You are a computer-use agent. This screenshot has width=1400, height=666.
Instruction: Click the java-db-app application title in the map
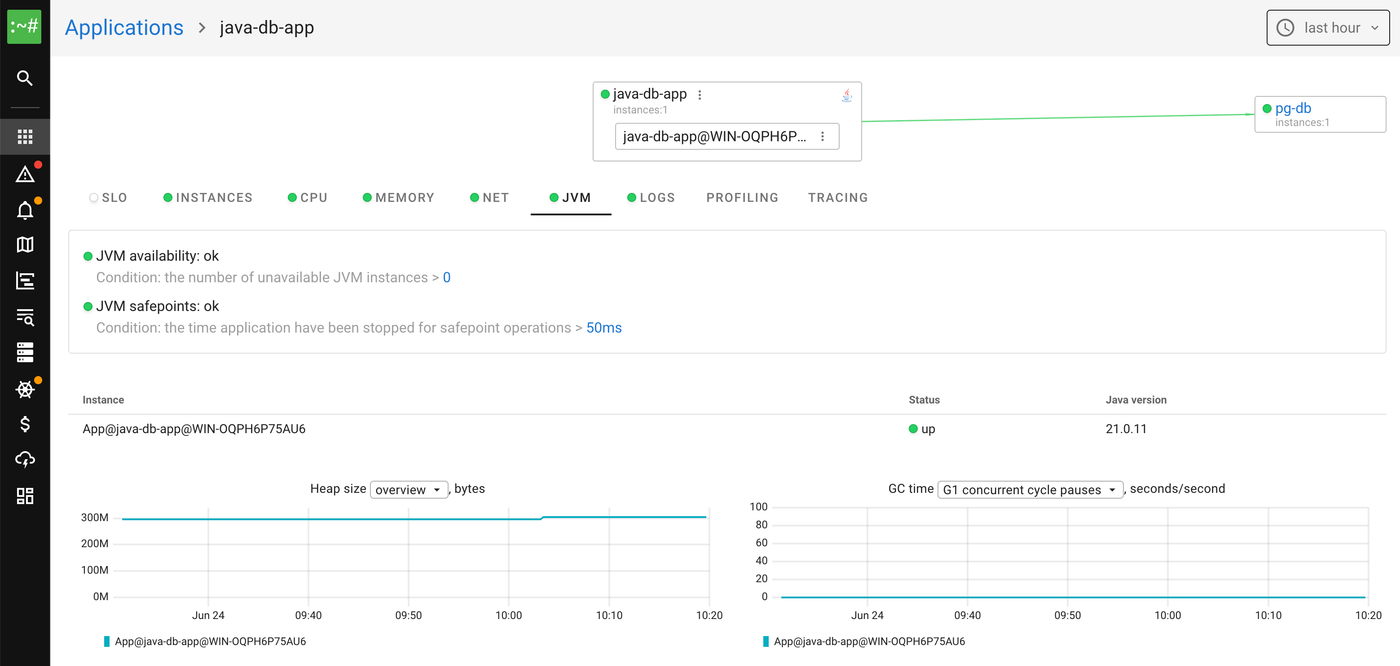650,95
